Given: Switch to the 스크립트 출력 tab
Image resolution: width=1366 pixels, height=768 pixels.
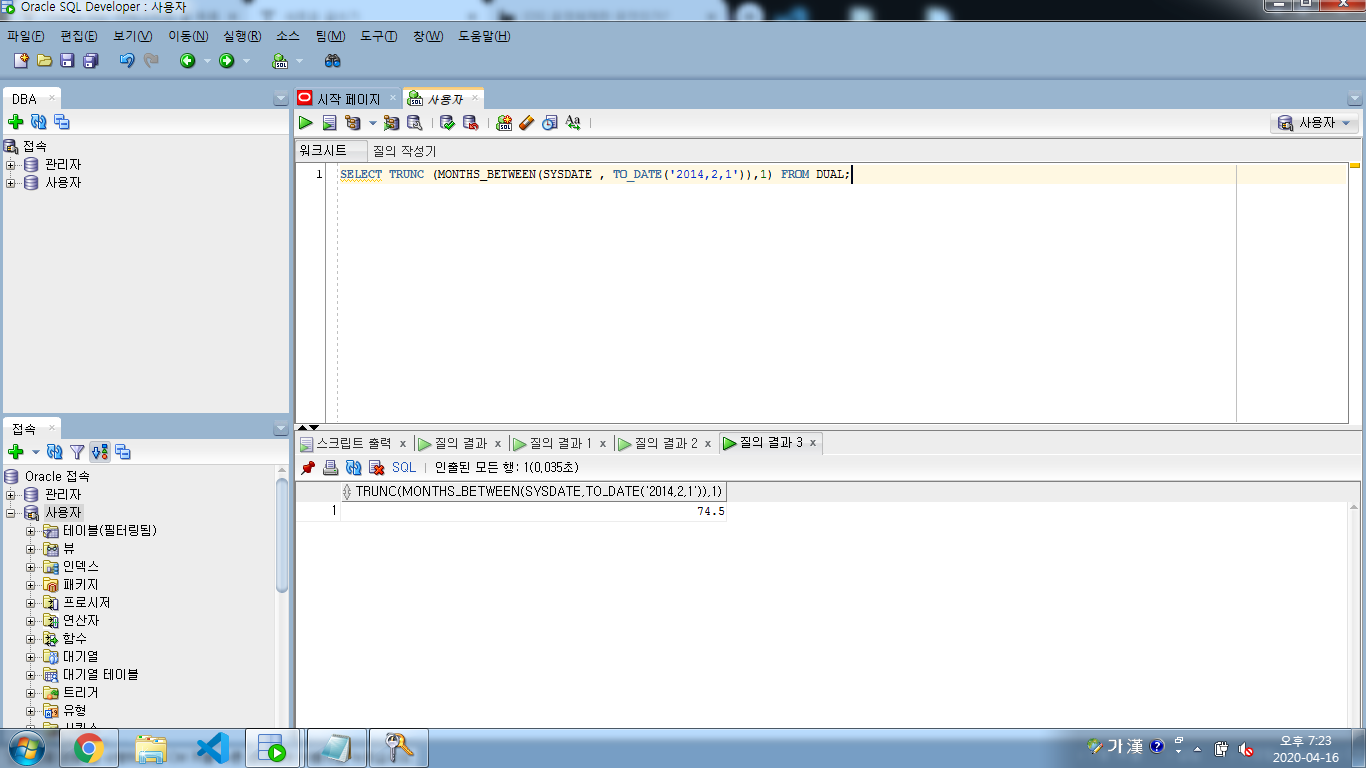Looking at the screenshot, I should tap(354, 443).
